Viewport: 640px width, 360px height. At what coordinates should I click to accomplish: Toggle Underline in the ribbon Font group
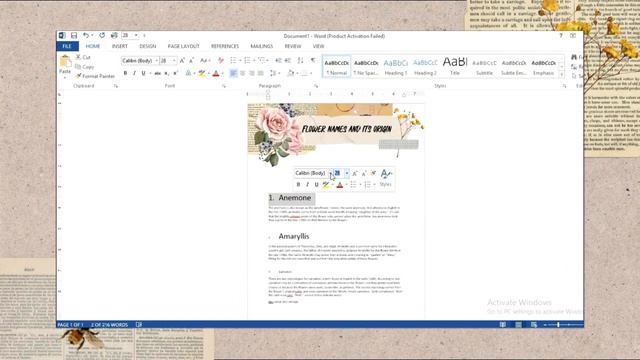(143, 73)
